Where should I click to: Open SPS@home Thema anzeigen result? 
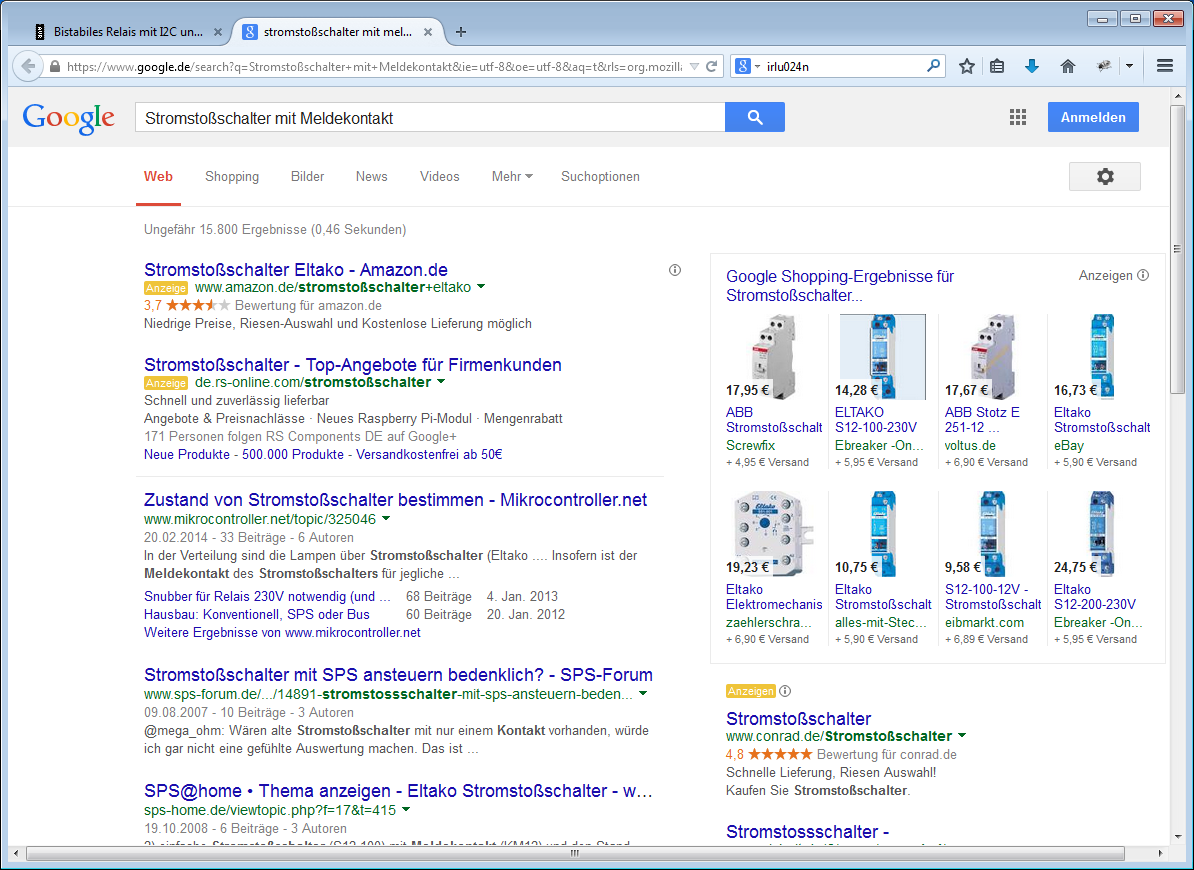398,791
